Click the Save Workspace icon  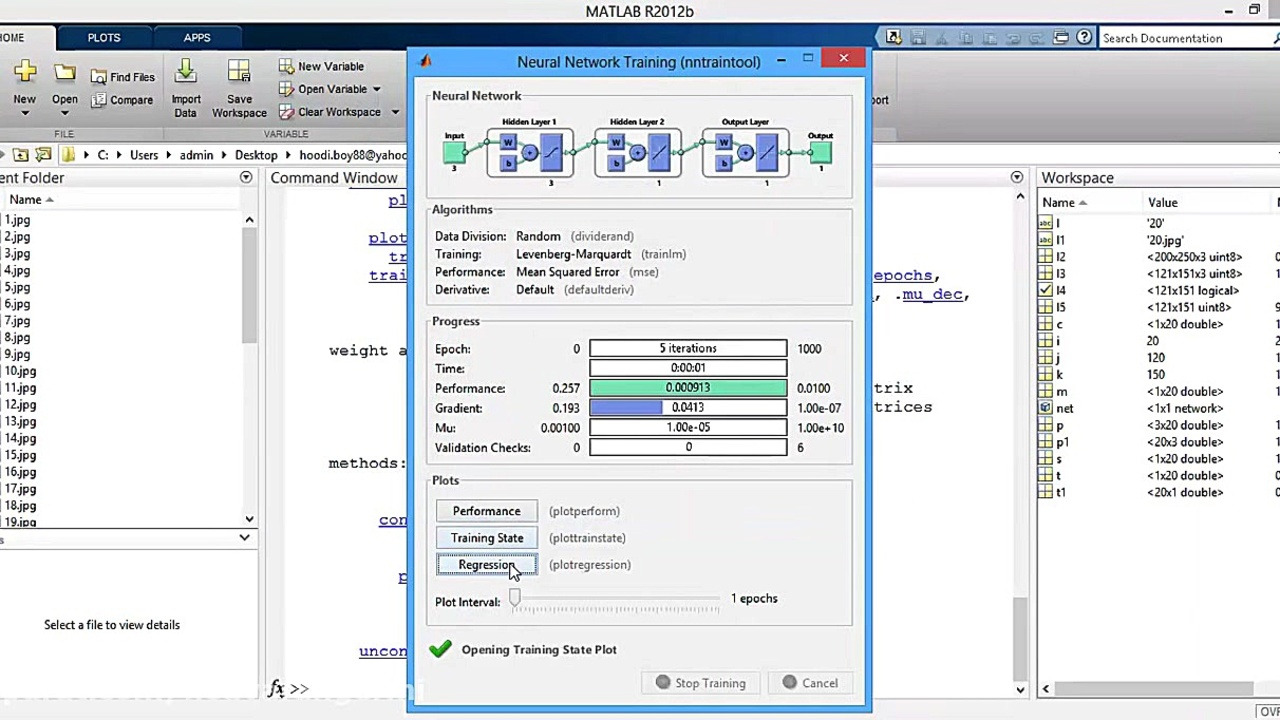[x=239, y=72]
